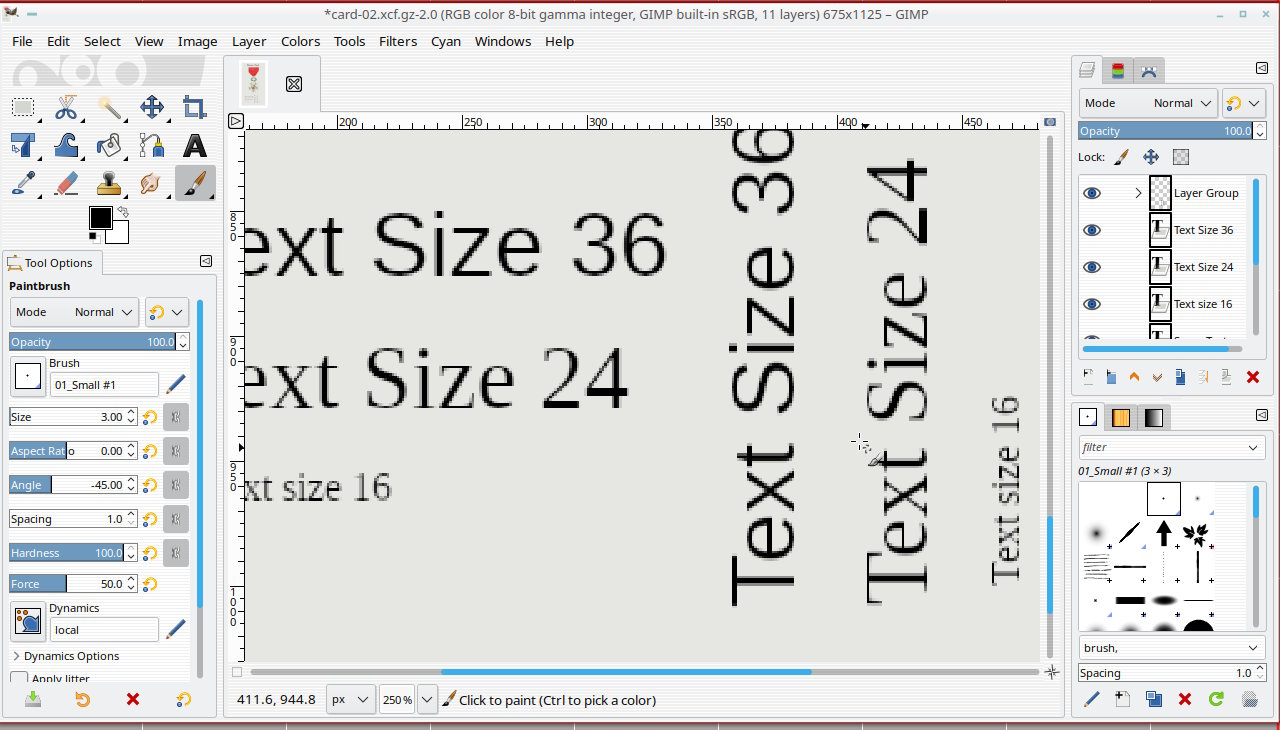Create a new brush
The height and width of the screenshot is (730, 1280).
(1122, 699)
